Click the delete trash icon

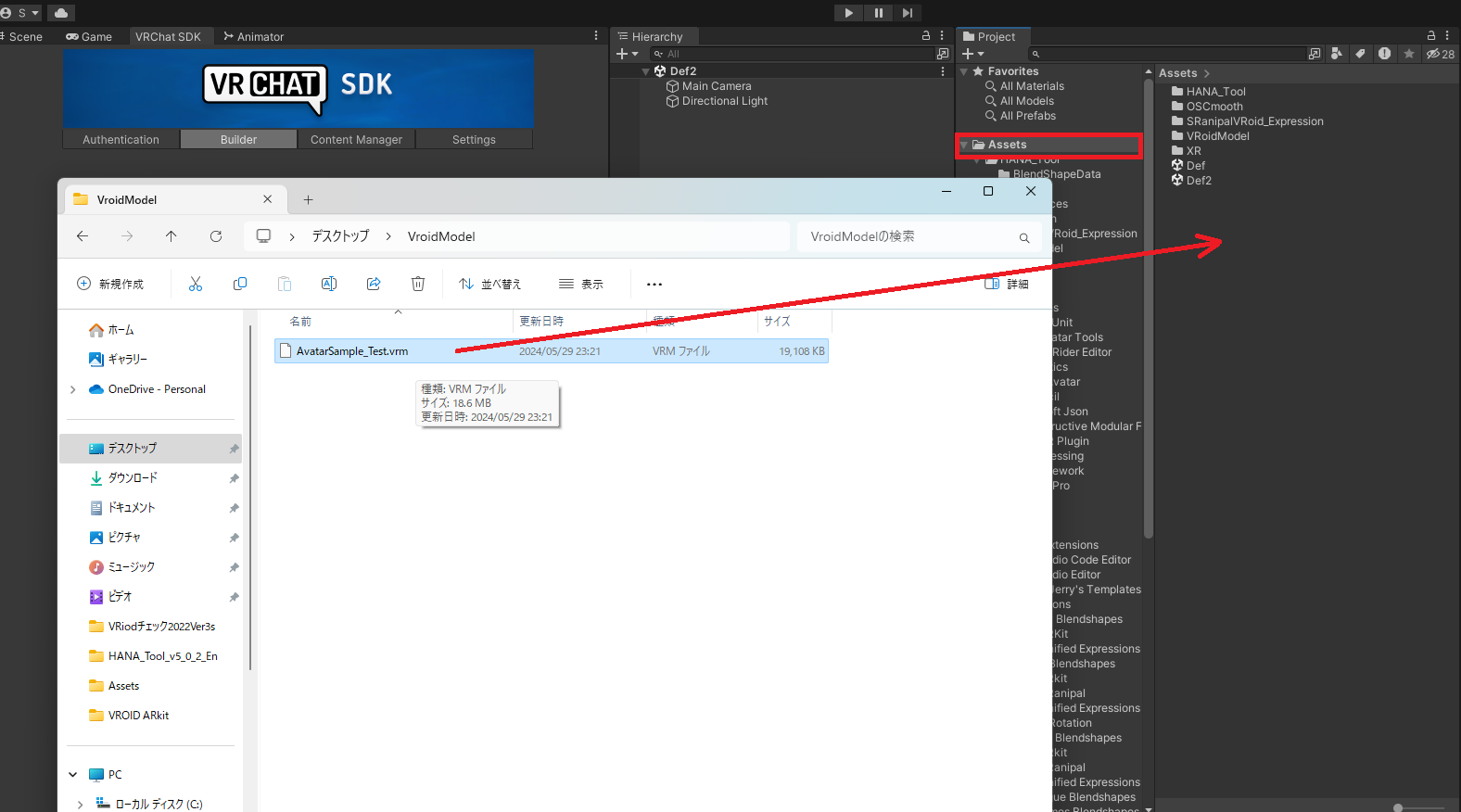click(418, 284)
